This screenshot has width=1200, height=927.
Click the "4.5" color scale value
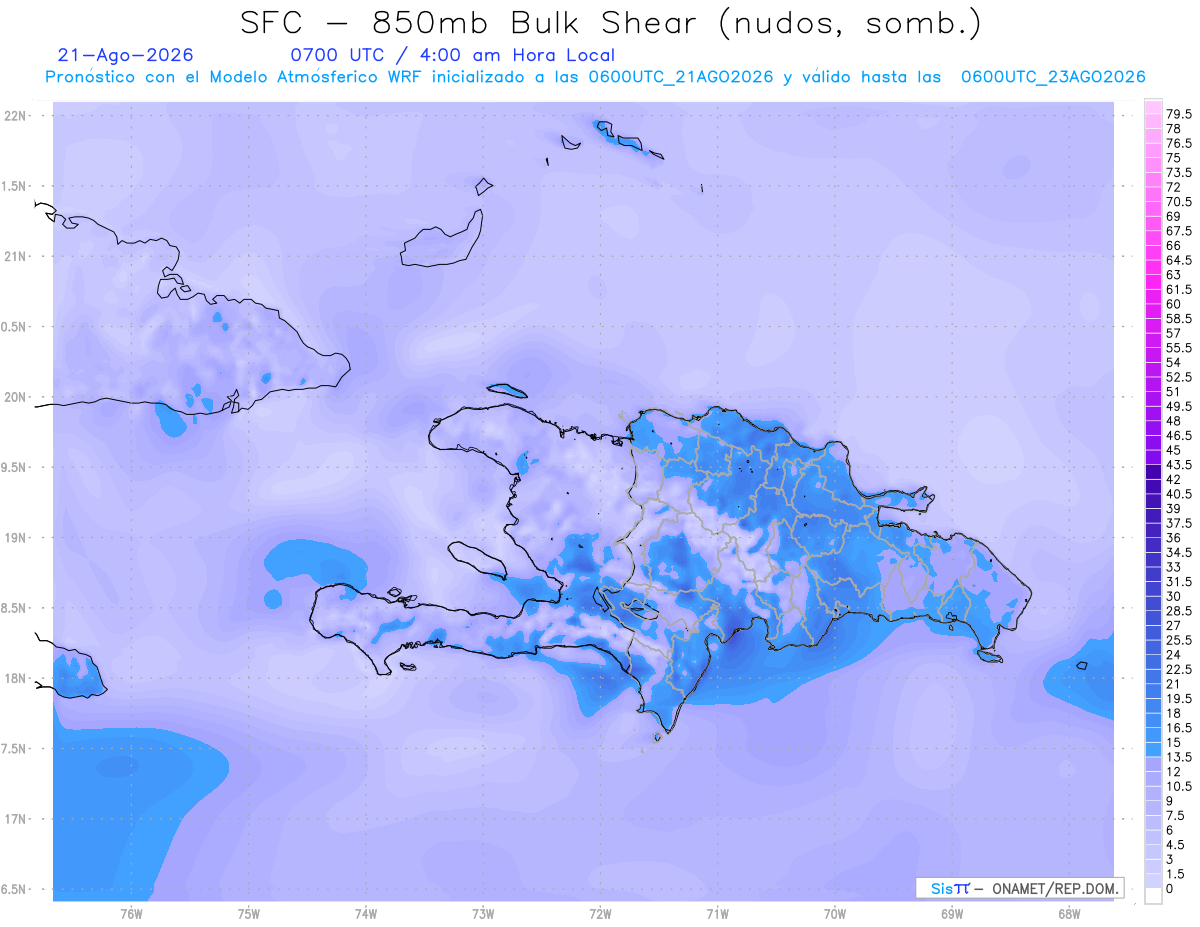(1177, 844)
